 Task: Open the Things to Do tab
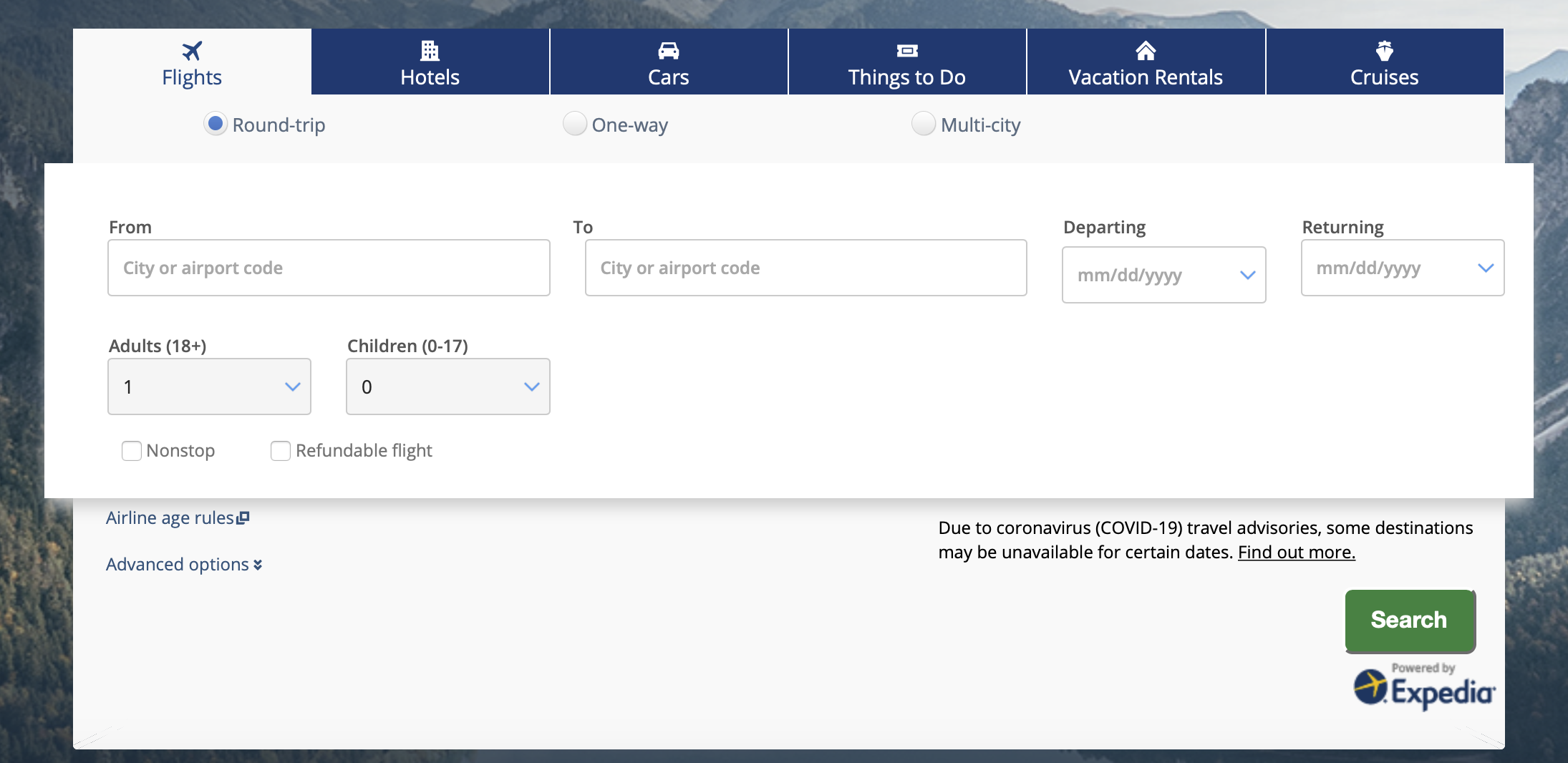tap(907, 62)
